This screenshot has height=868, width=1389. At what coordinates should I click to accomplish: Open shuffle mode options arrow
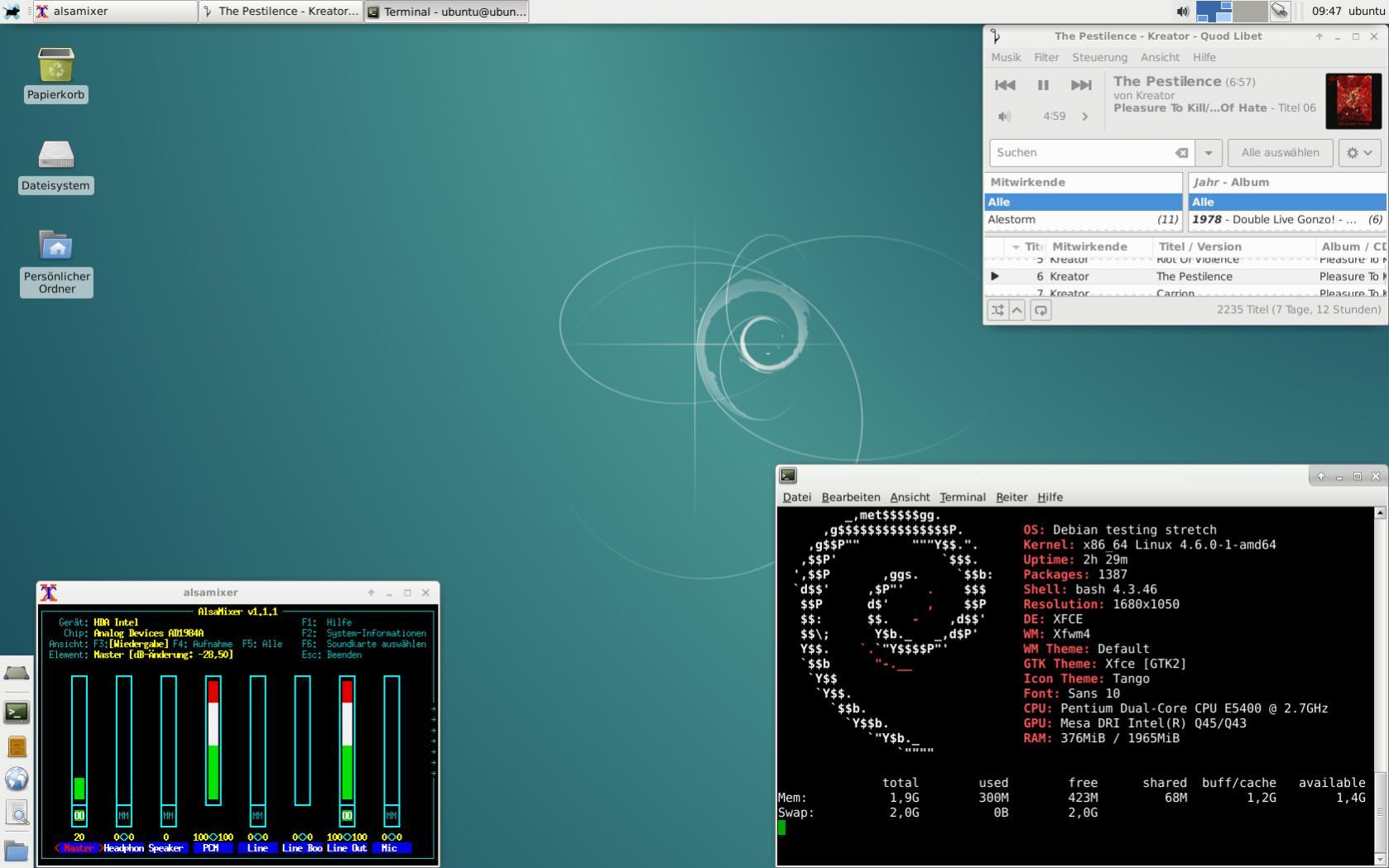tap(1017, 310)
